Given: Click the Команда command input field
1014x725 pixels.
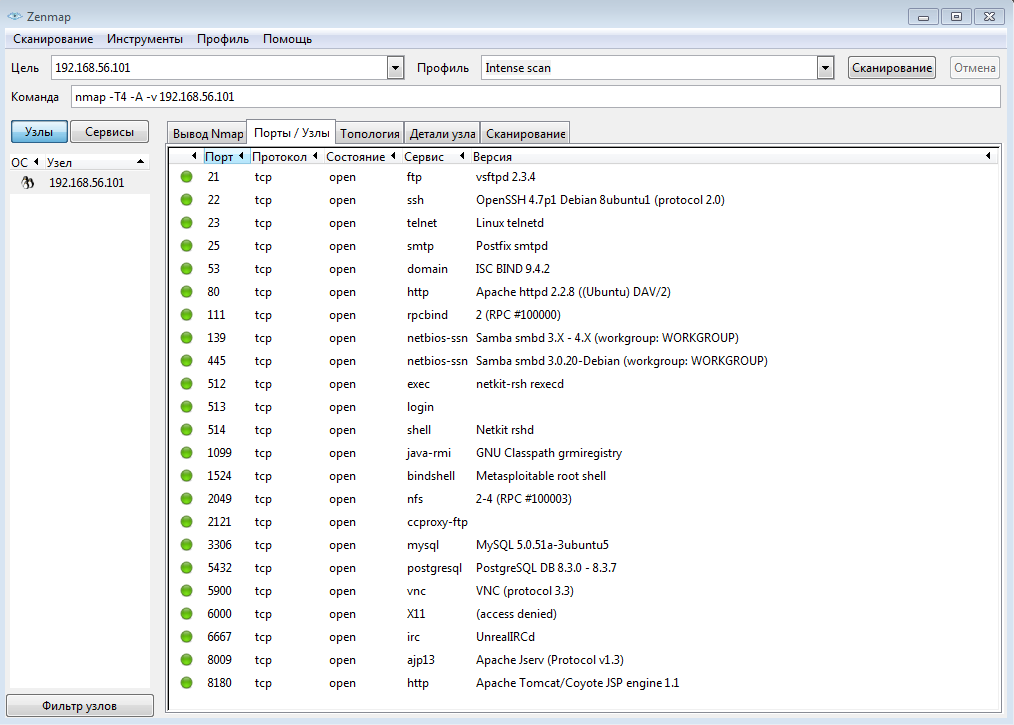Looking at the screenshot, I should (x=535, y=96).
